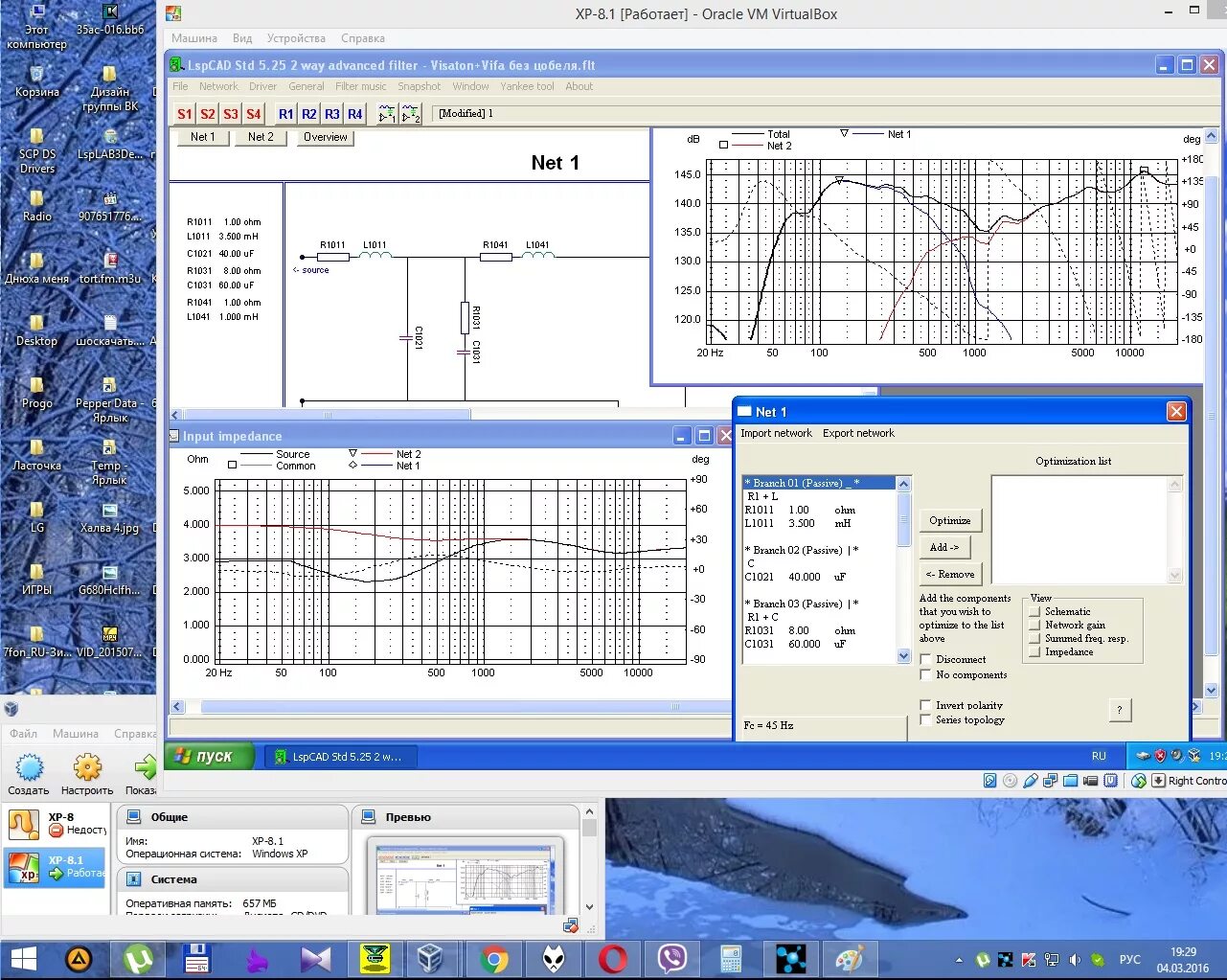1227x980 pixels.
Task: Click the VirtualBox optical disc status icon
Action: (1011, 781)
